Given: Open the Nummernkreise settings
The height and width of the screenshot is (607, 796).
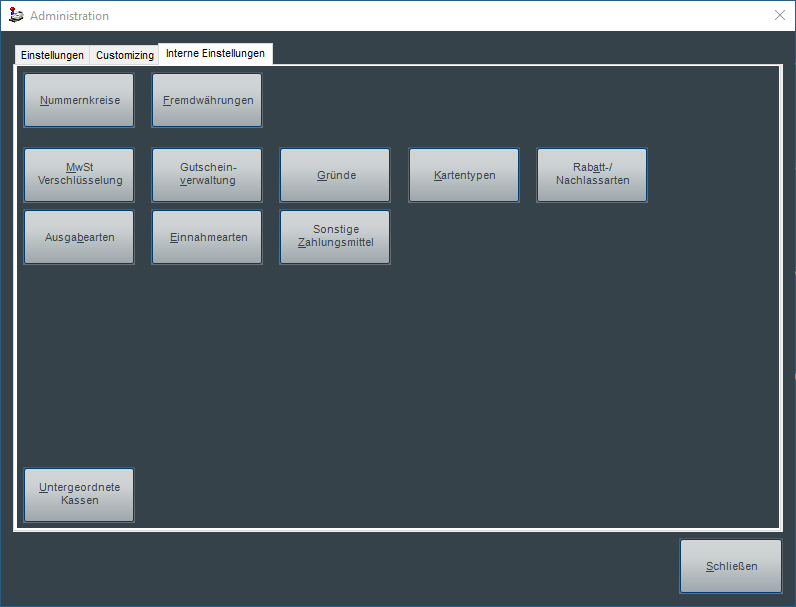Looking at the screenshot, I should click(79, 100).
